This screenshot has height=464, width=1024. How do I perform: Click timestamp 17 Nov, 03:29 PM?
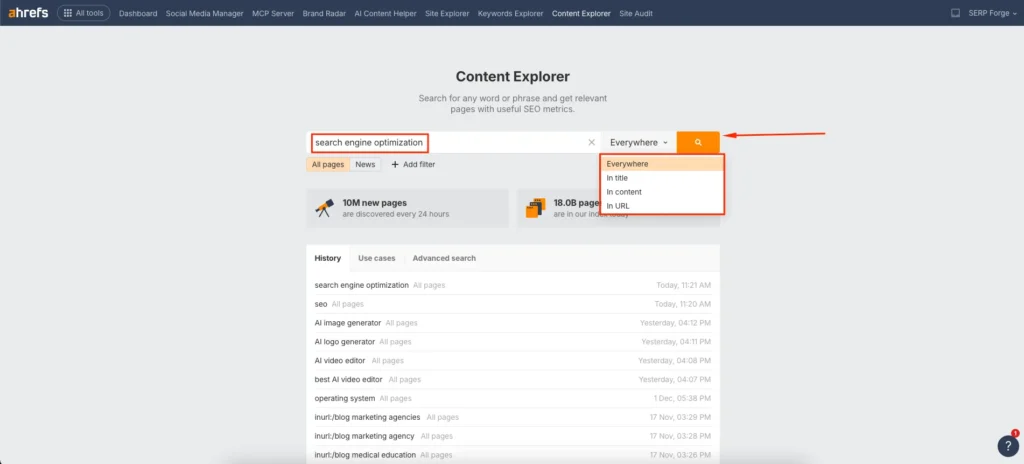pyautogui.click(x=680, y=417)
